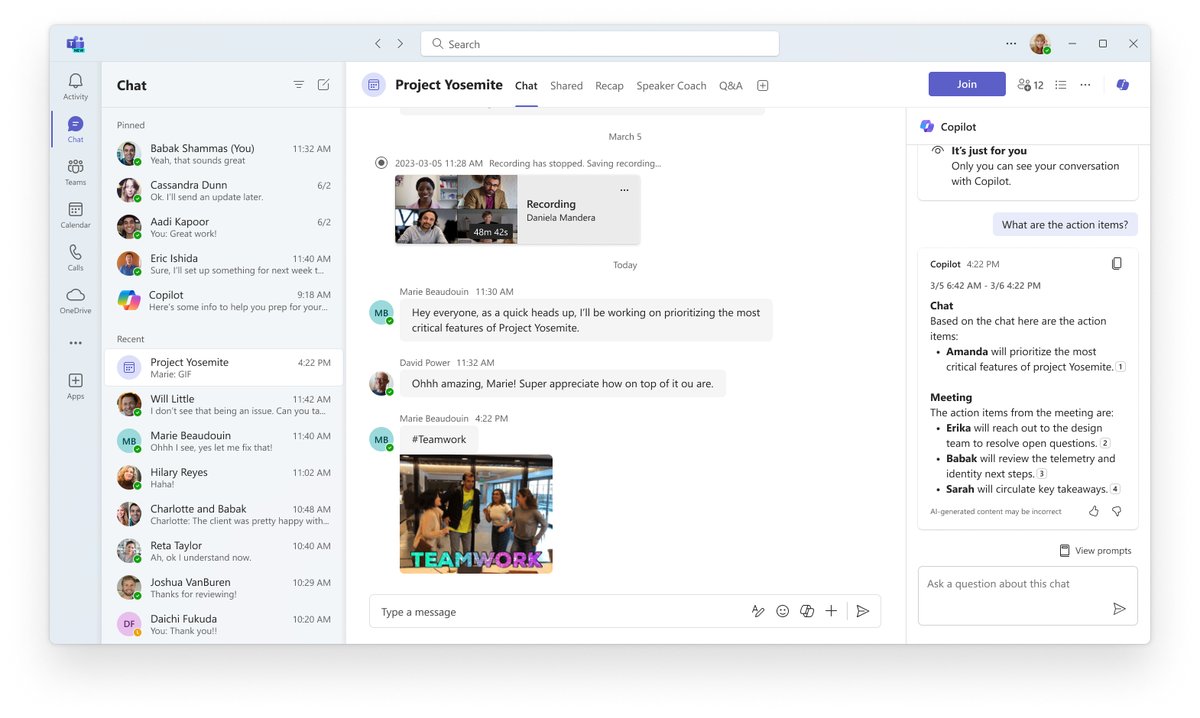The height and width of the screenshot is (718, 1200).
Task: Open the recording card's more options menu
Action: point(624,188)
